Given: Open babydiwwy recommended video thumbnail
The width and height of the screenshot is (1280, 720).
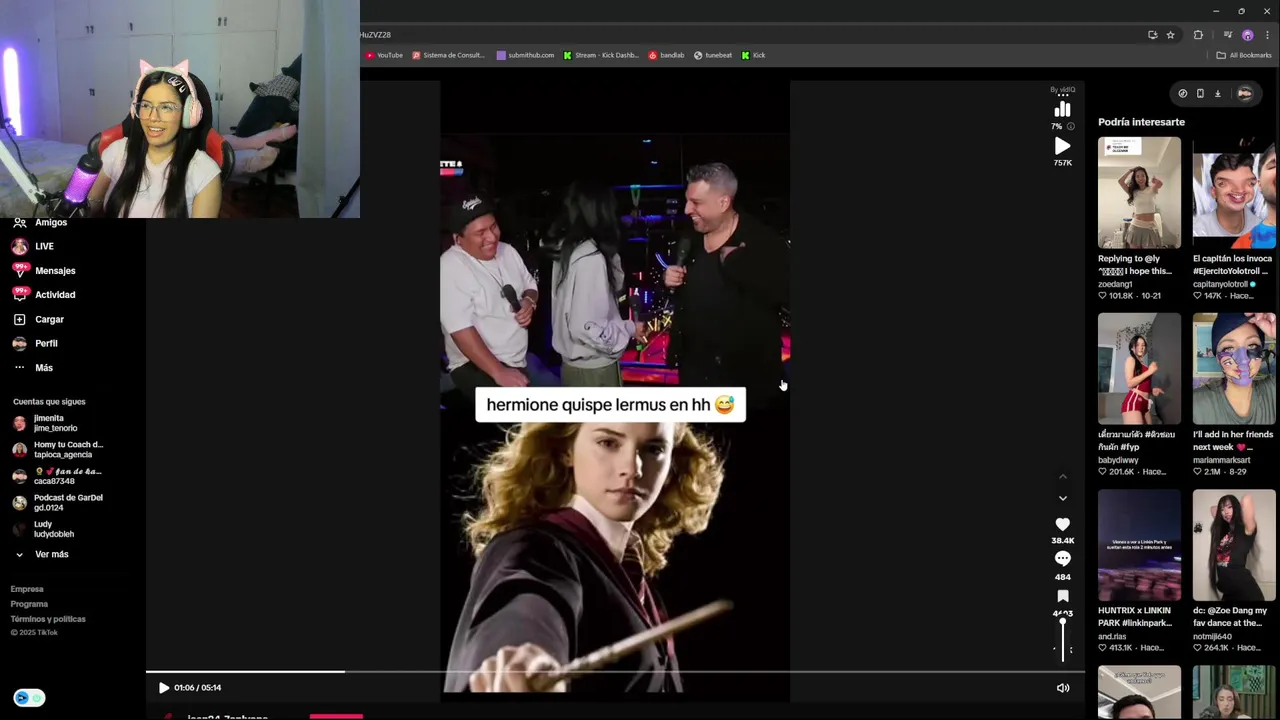Looking at the screenshot, I should (1139, 369).
